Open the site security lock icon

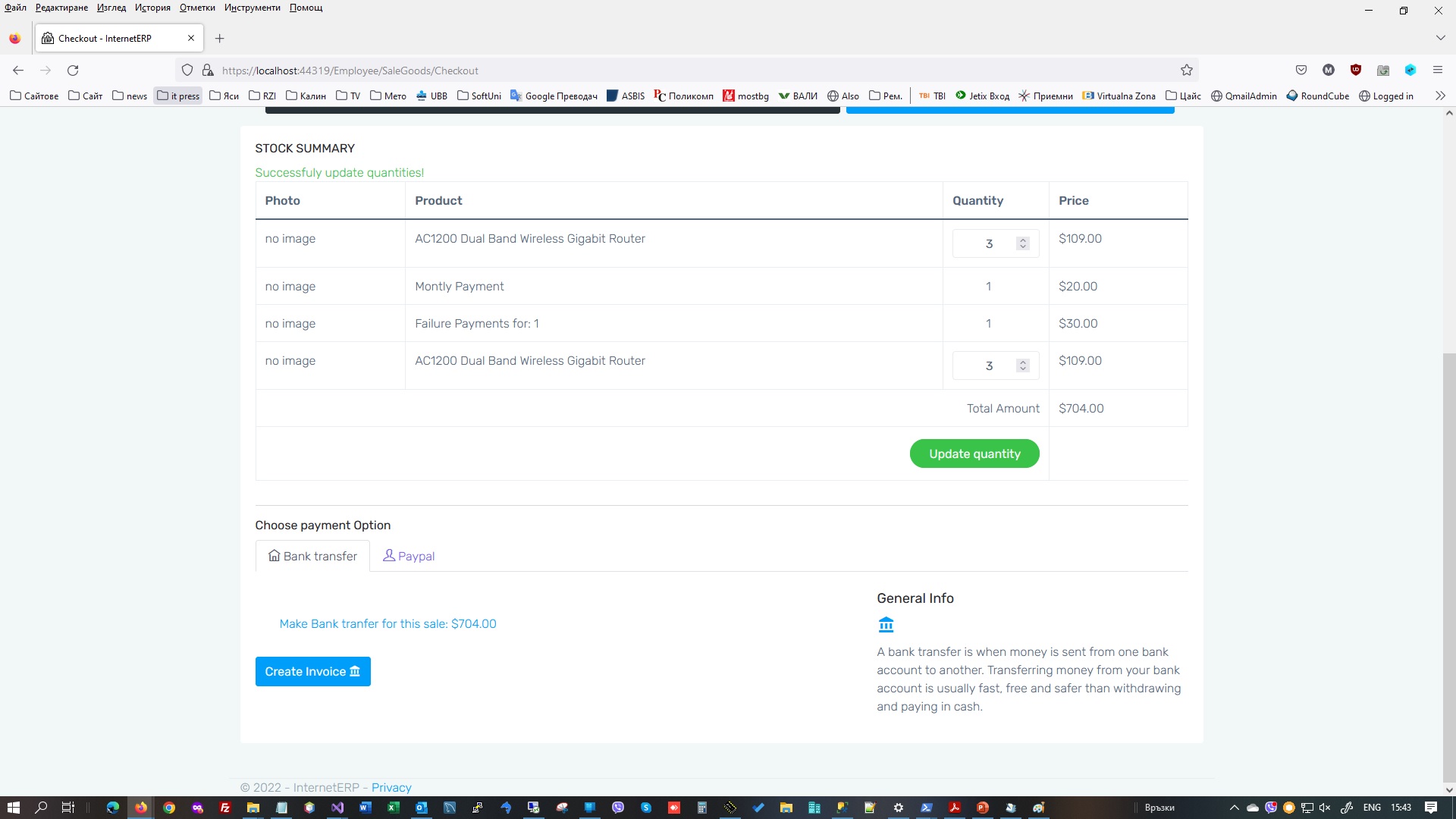point(208,71)
